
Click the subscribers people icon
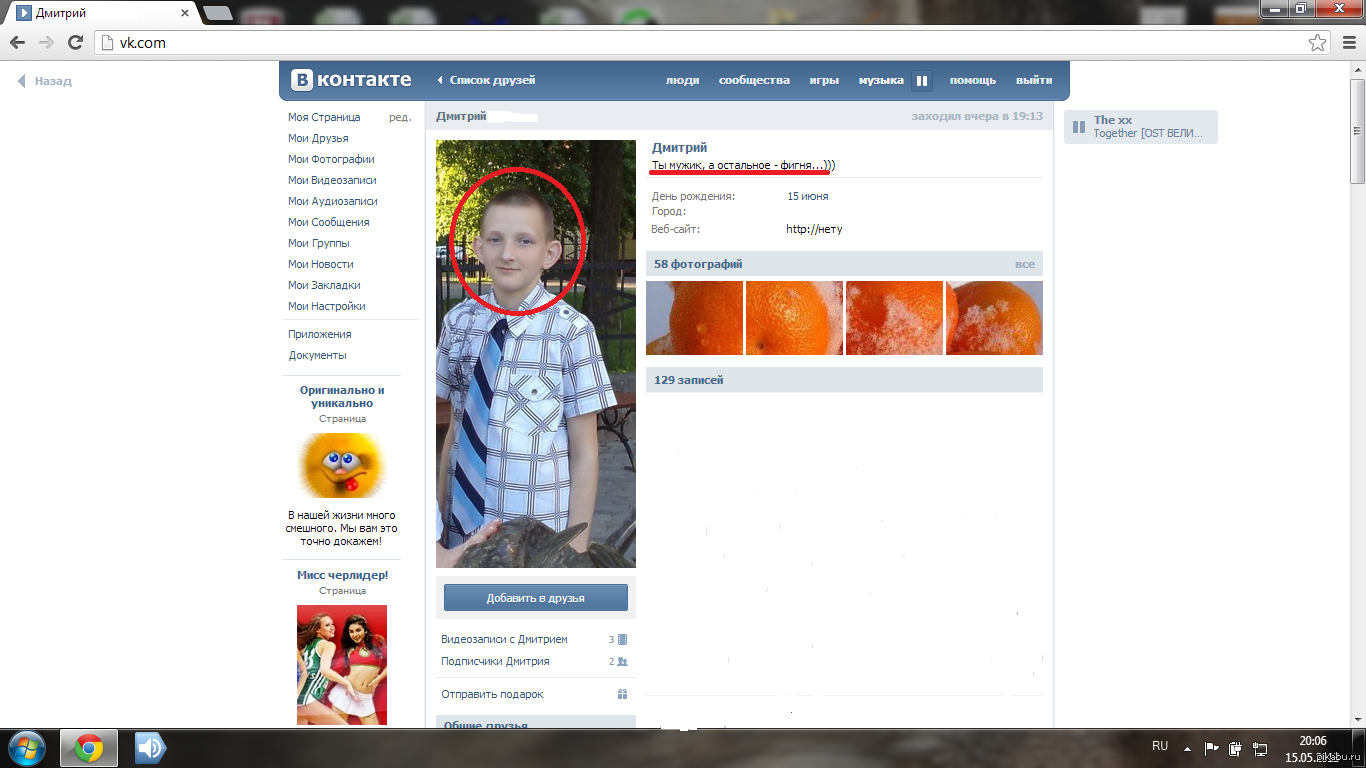tap(622, 661)
